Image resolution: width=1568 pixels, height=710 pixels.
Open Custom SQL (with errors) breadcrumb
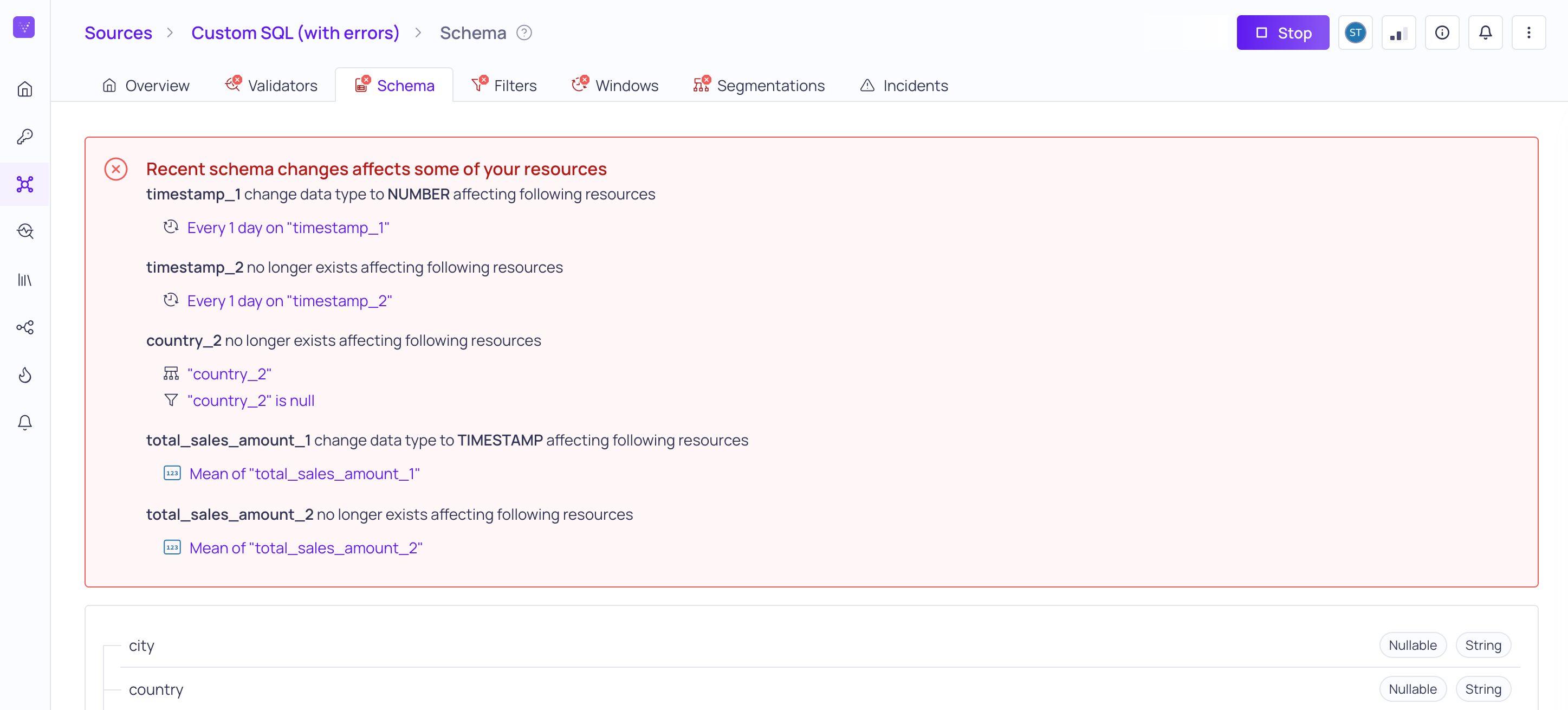point(295,33)
